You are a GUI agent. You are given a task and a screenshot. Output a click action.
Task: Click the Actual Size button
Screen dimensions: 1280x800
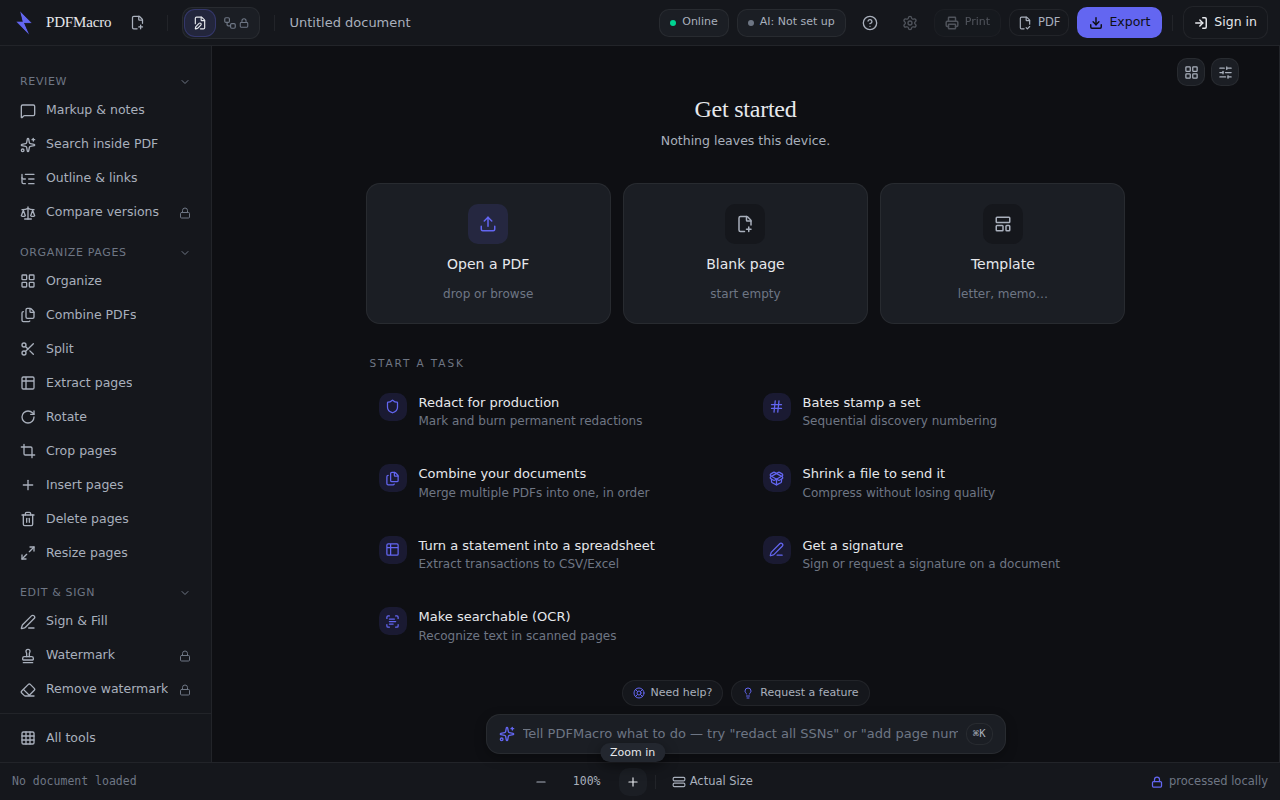(x=712, y=781)
